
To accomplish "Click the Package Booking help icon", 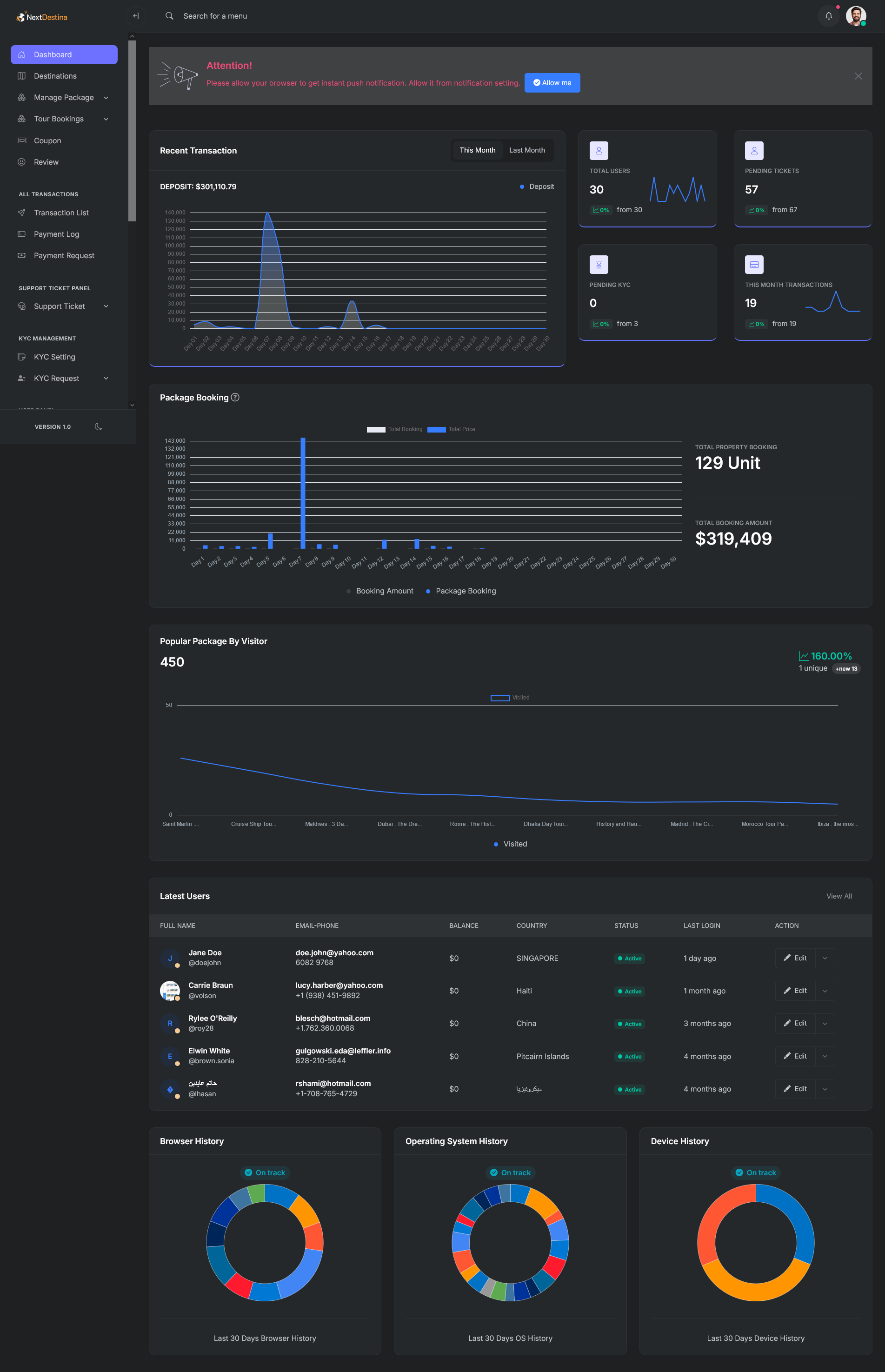I will point(235,398).
